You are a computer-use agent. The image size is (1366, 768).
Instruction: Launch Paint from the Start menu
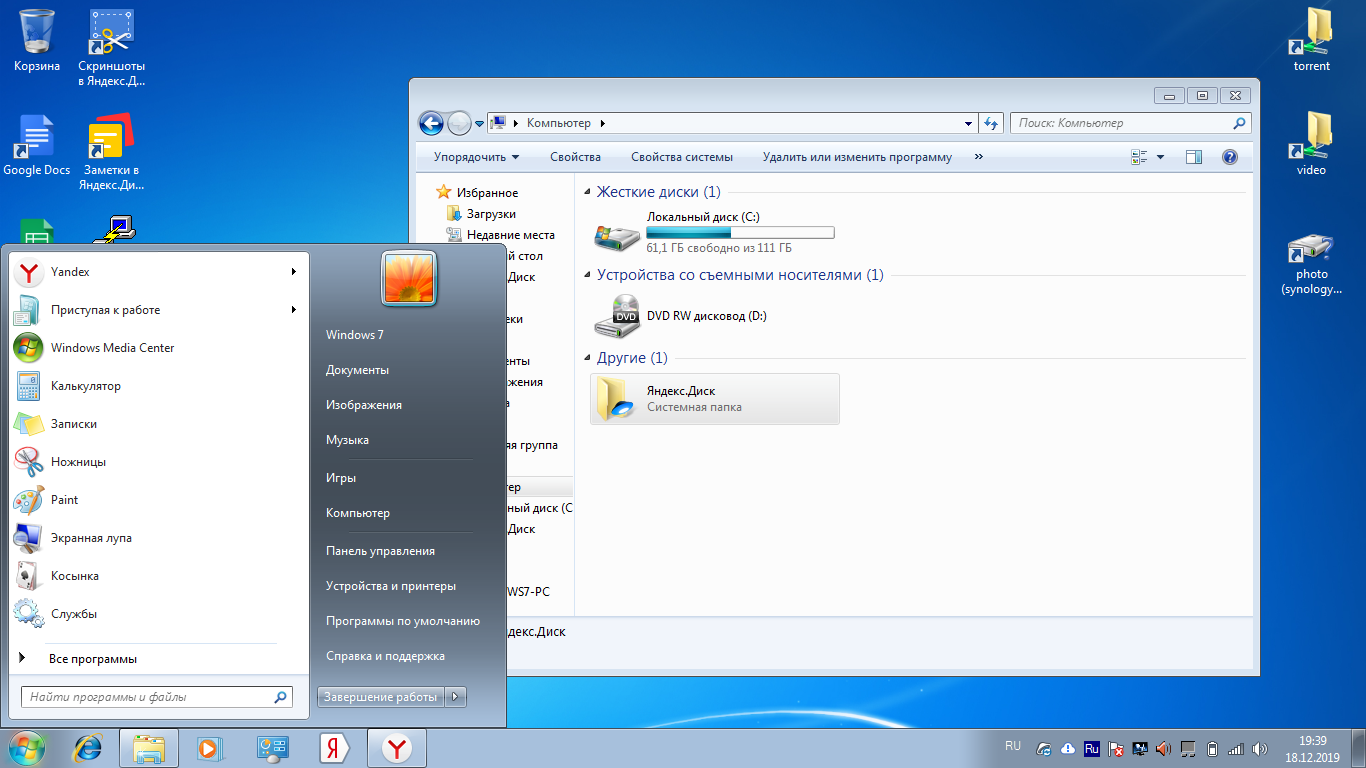pyautogui.click(x=64, y=500)
